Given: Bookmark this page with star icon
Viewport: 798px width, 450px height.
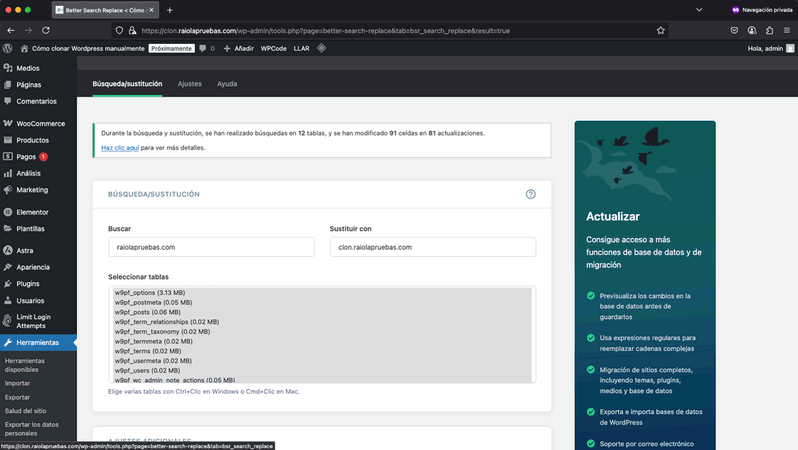Looking at the screenshot, I should coord(661,31).
